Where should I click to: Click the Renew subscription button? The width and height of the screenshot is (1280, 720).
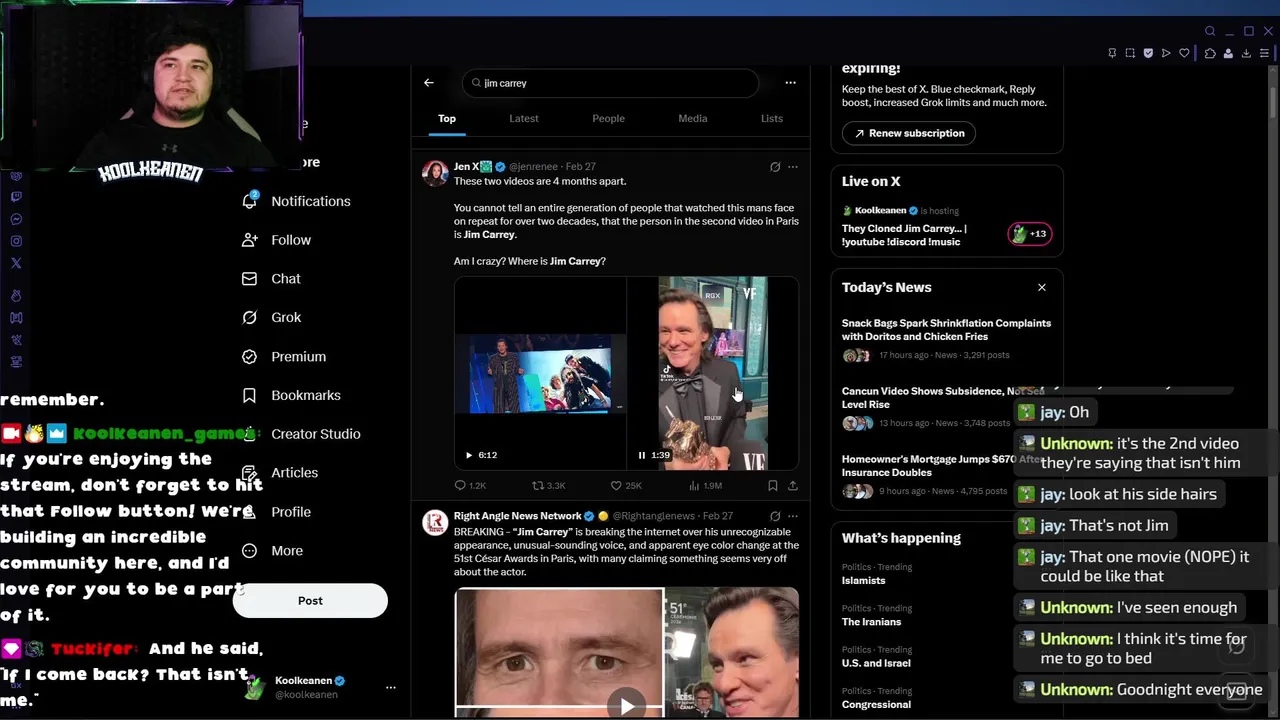(908, 133)
